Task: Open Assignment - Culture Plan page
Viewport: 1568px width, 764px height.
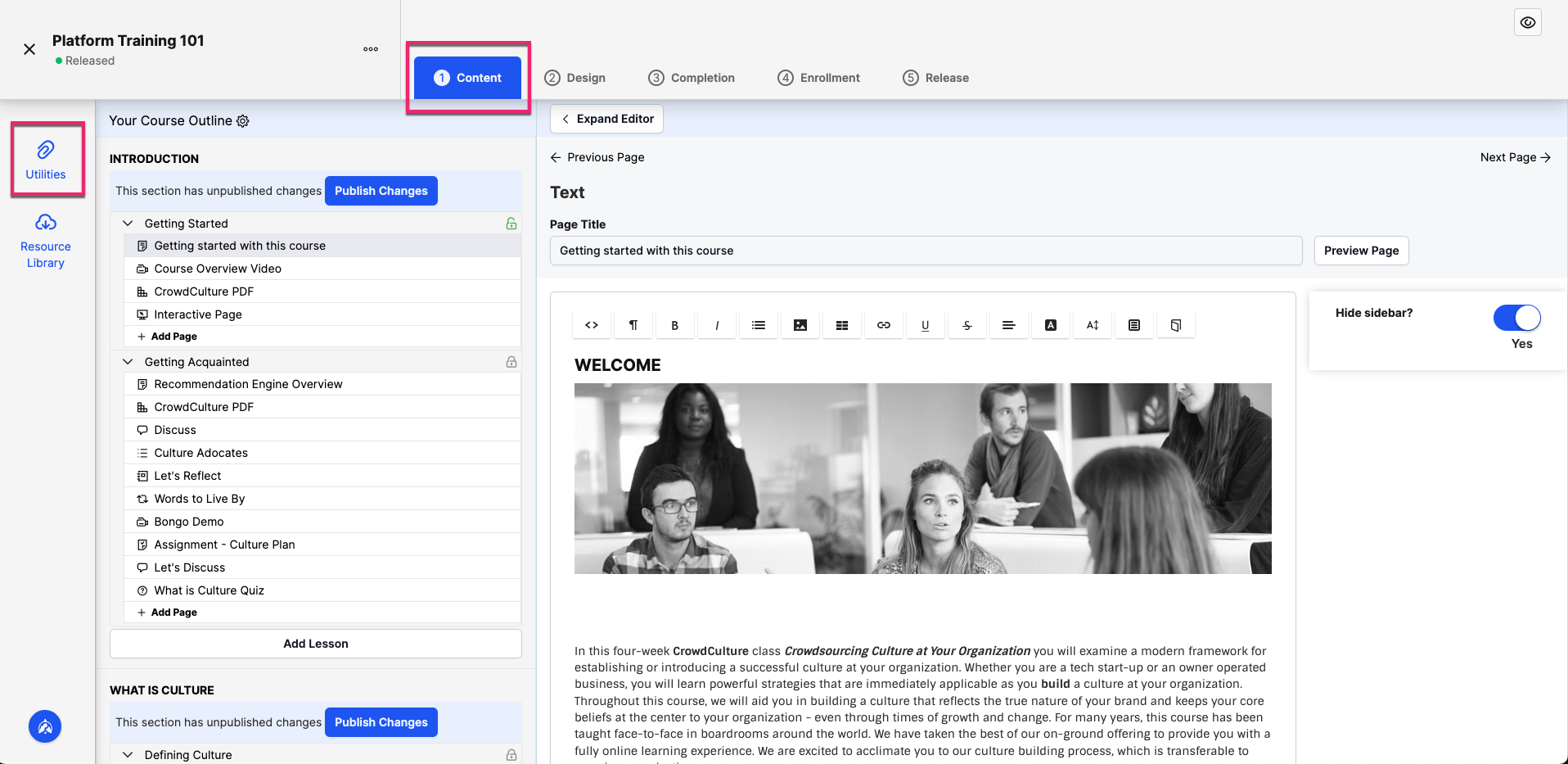Action: click(322, 545)
